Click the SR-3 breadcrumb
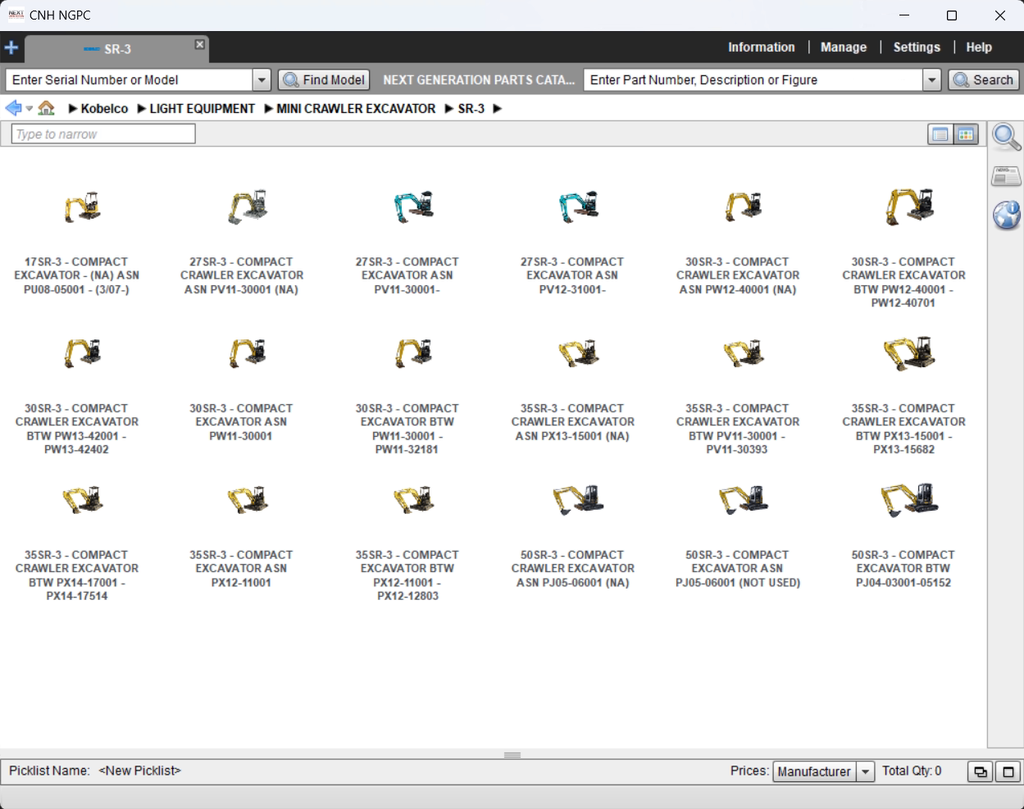Viewport: 1024px width, 809px height. click(471, 108)
